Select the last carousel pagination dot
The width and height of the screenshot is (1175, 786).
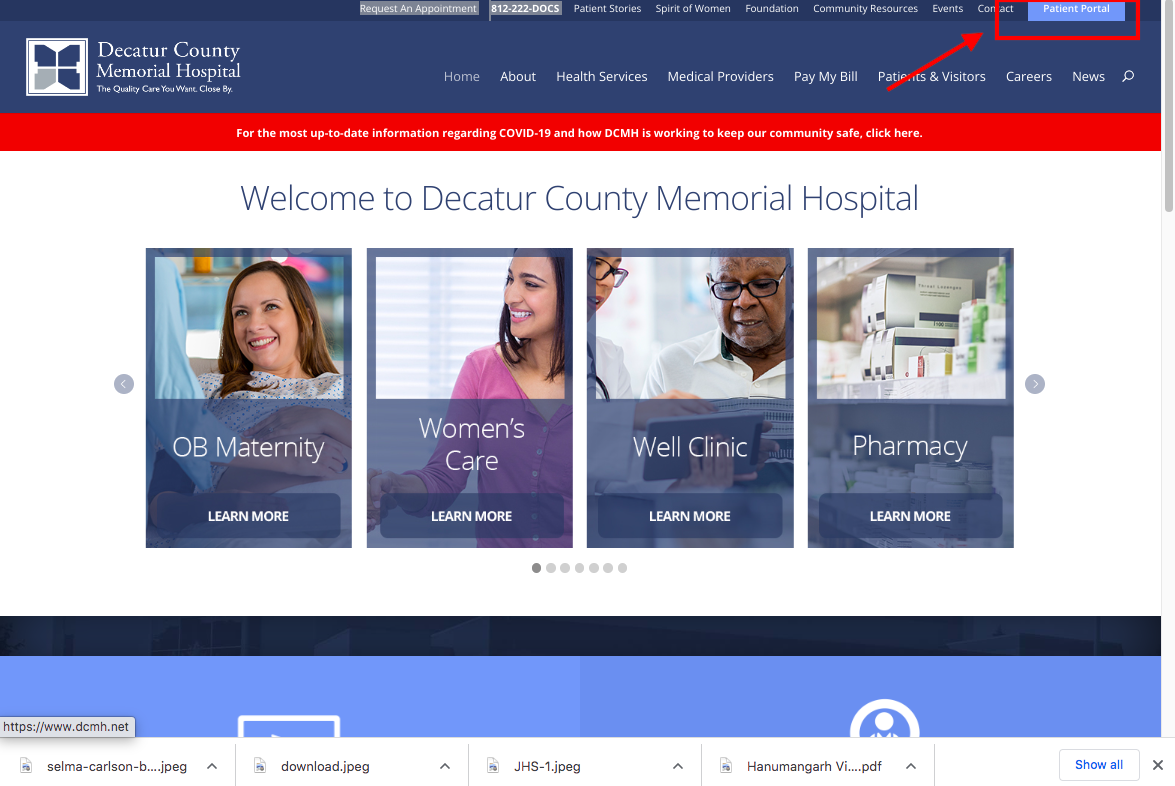622,567
